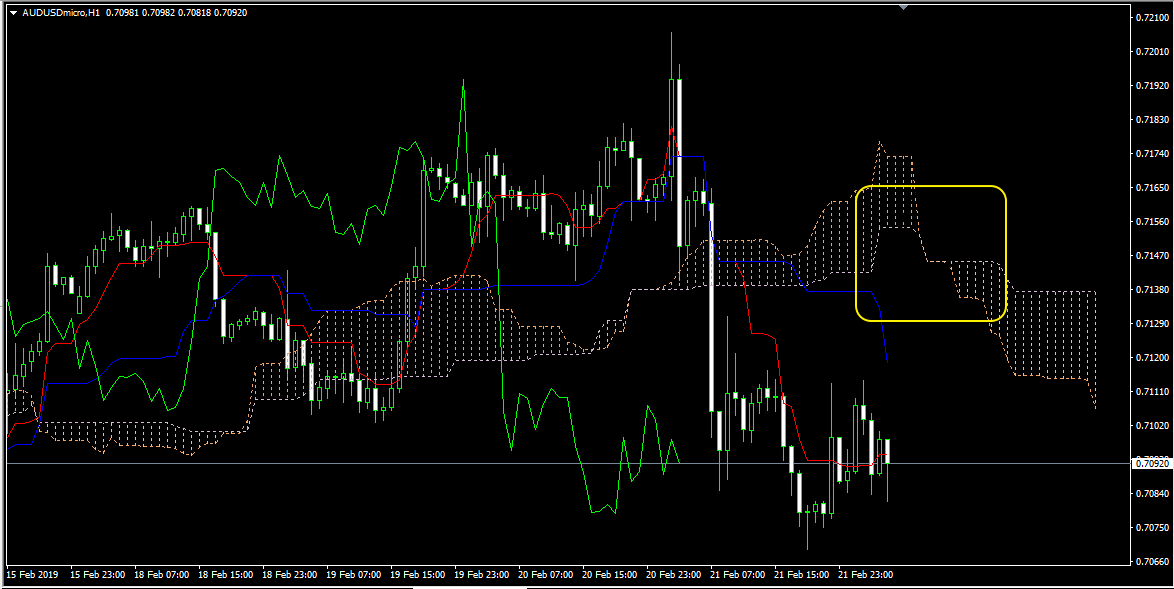Select the yellow rounded rectangle's top edge

click(931, 186)
